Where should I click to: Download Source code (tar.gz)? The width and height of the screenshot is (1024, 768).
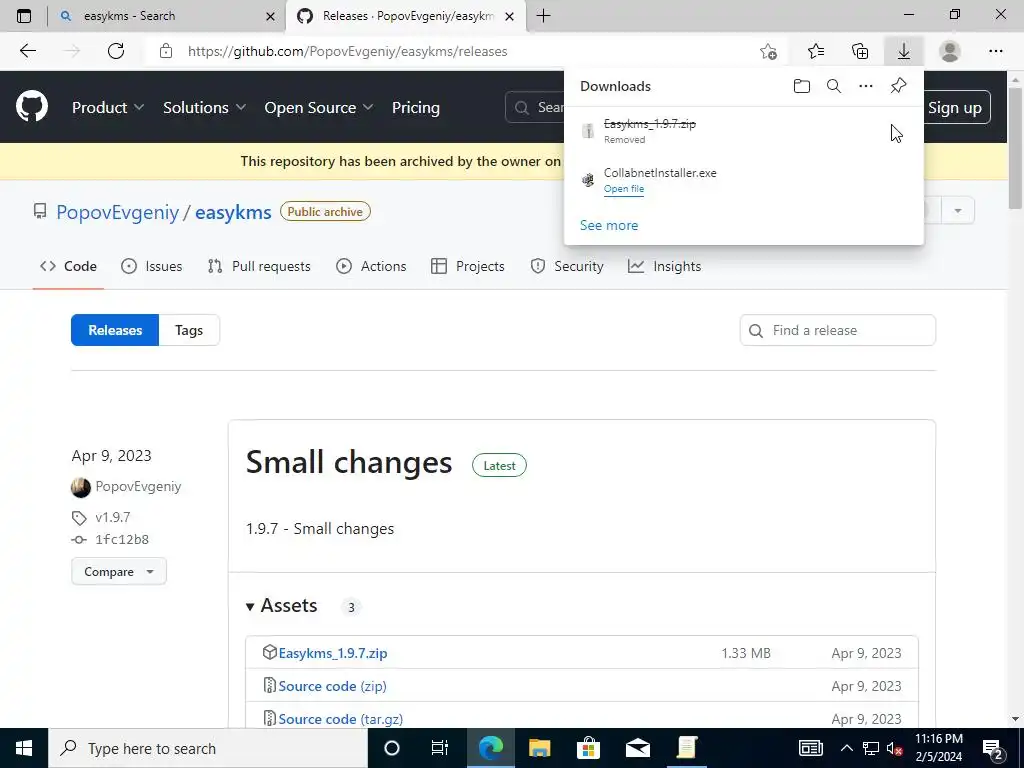pos(341,719)
